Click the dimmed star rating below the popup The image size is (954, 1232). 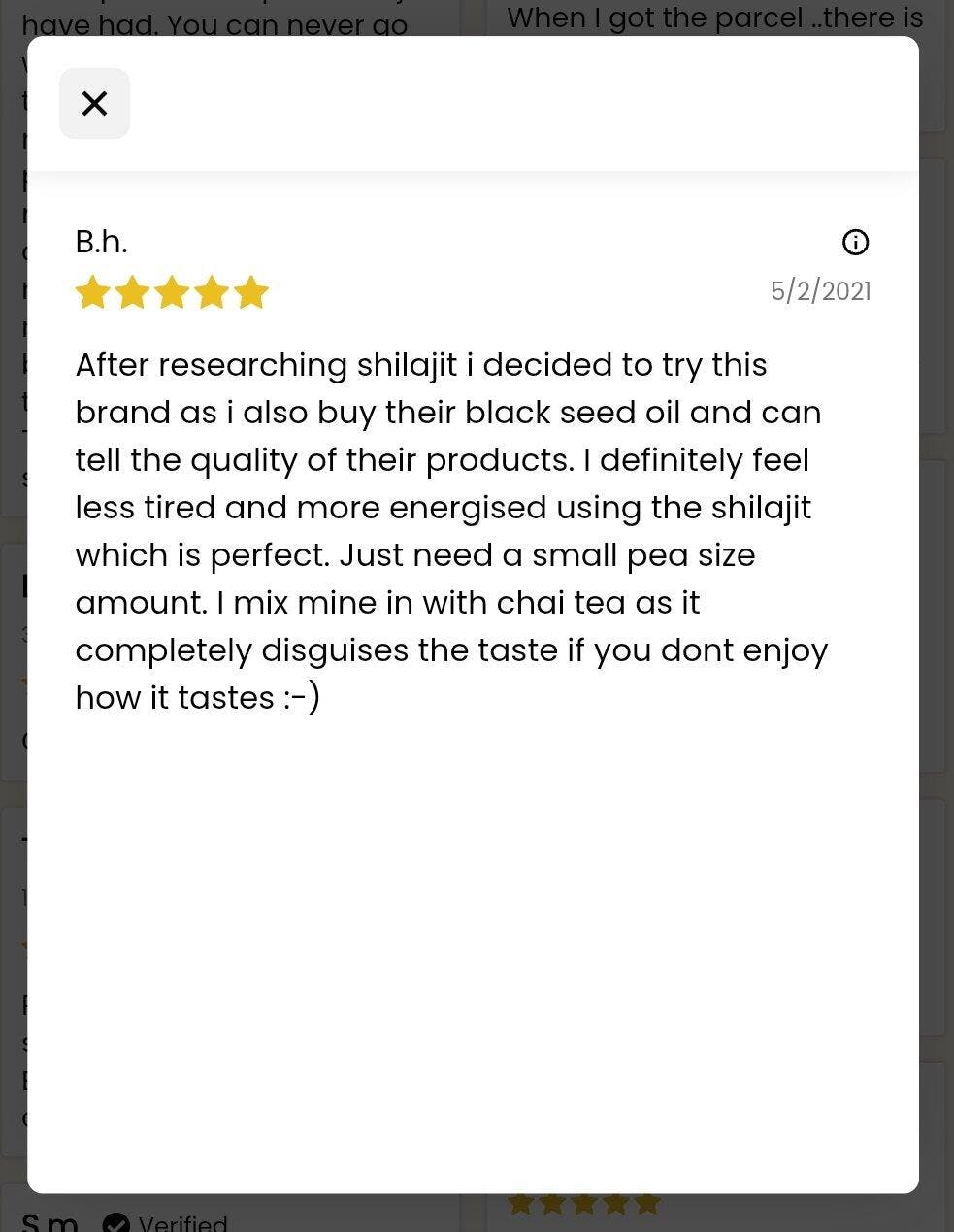click(x=584, y=1204)
